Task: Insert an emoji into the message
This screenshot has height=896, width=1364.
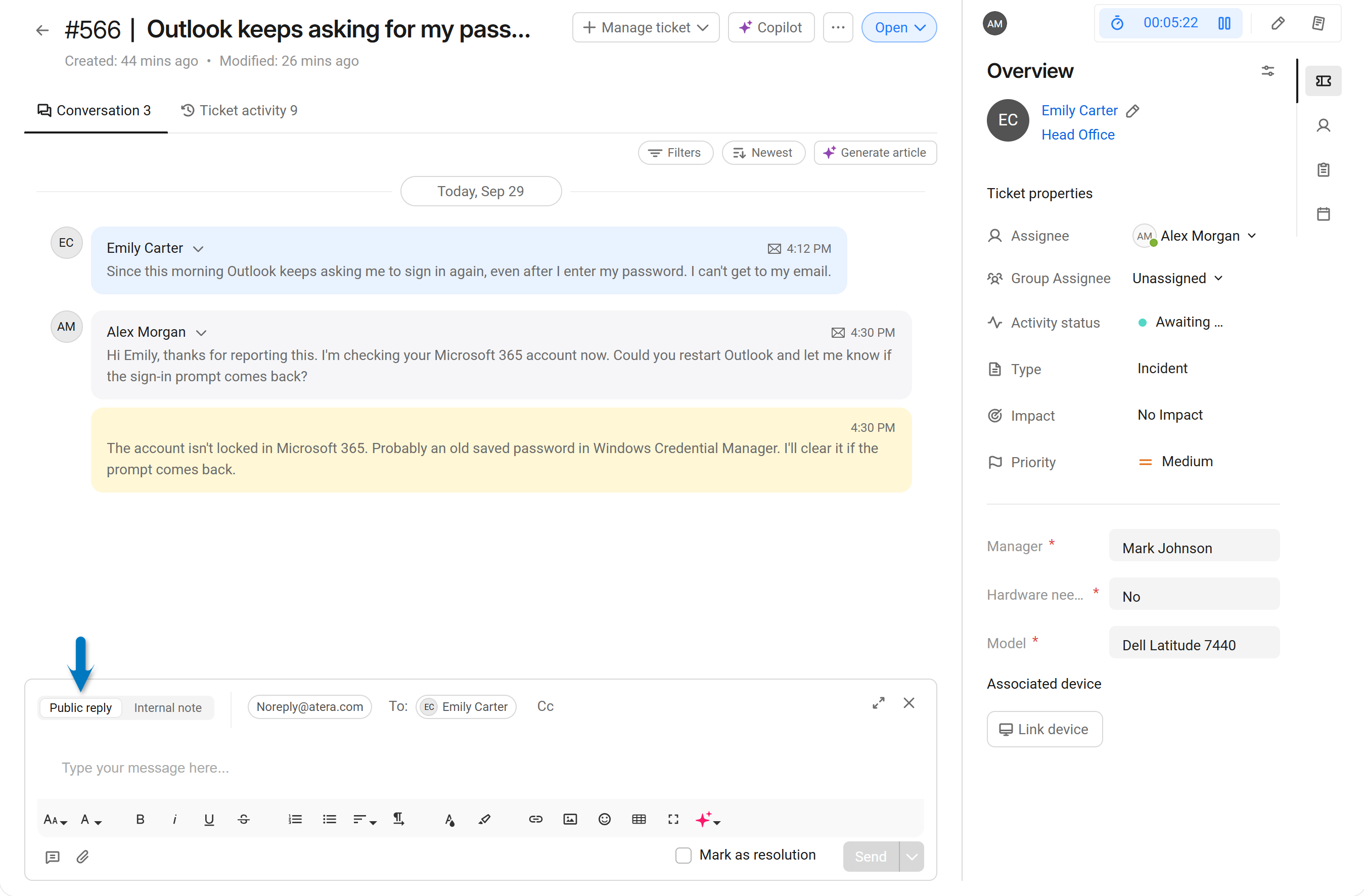Action: pyautogui.click(x=604, y=819)
